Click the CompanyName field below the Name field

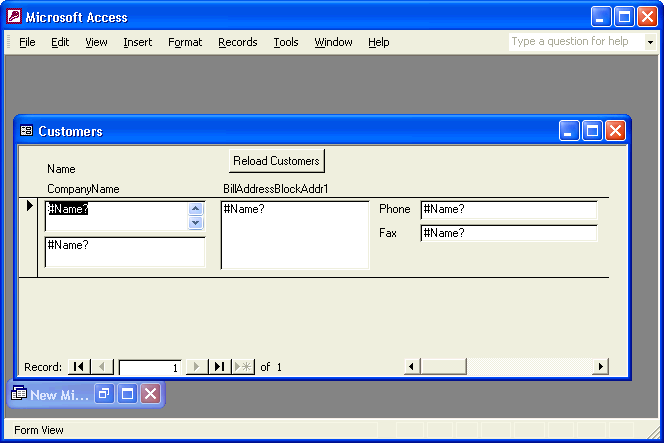point(125,252)
